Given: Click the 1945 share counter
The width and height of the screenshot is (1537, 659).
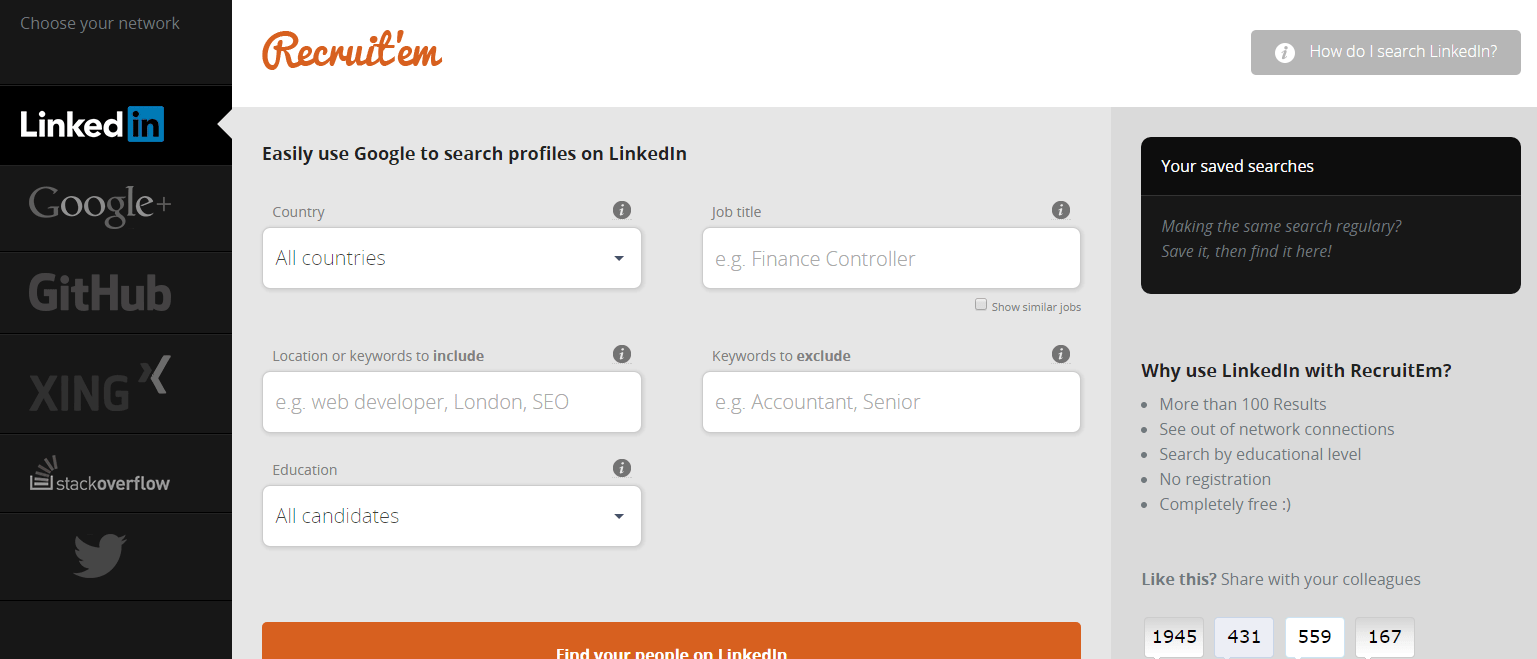Looking at the screenshot, I should [x=1173, y=636].
